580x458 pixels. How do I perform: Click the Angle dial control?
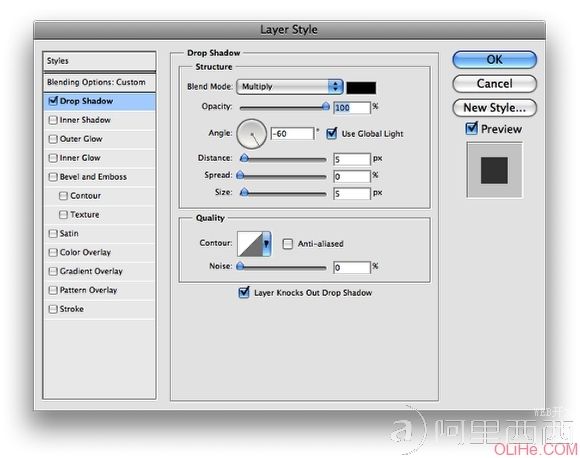click(x=252, y=134)
